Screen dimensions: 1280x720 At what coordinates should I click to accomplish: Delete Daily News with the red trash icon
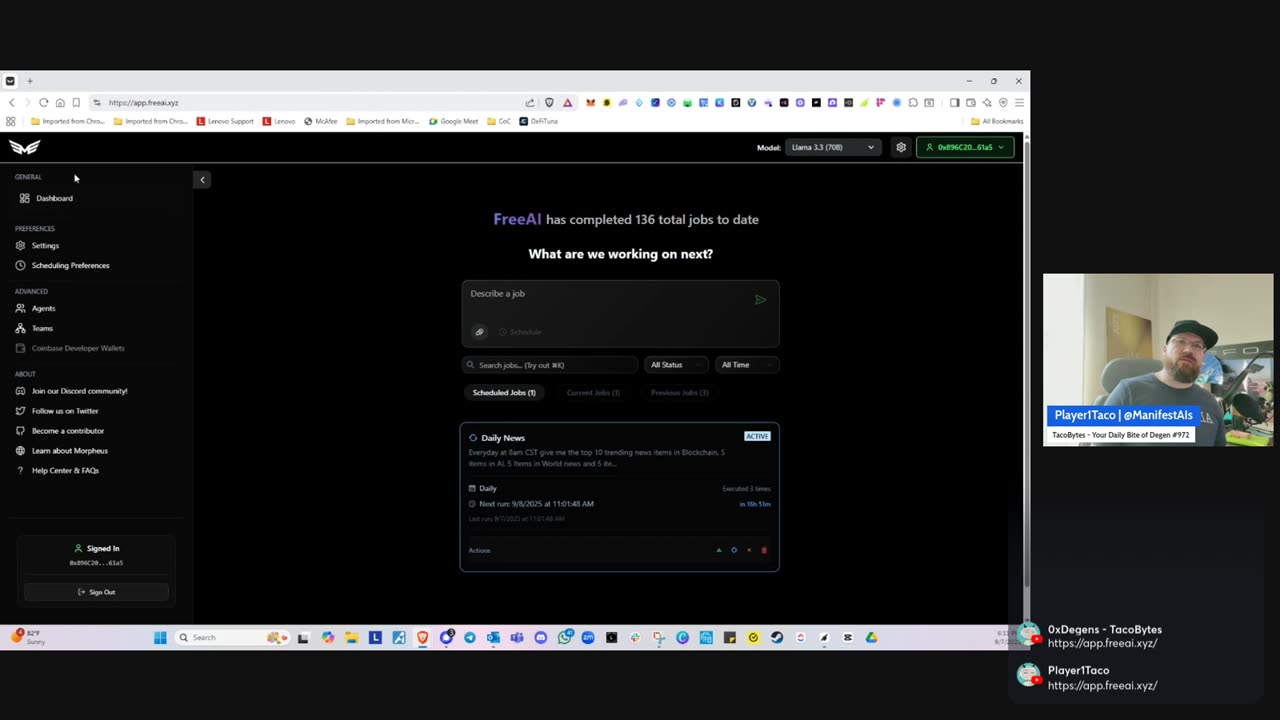tap(764, 550)
